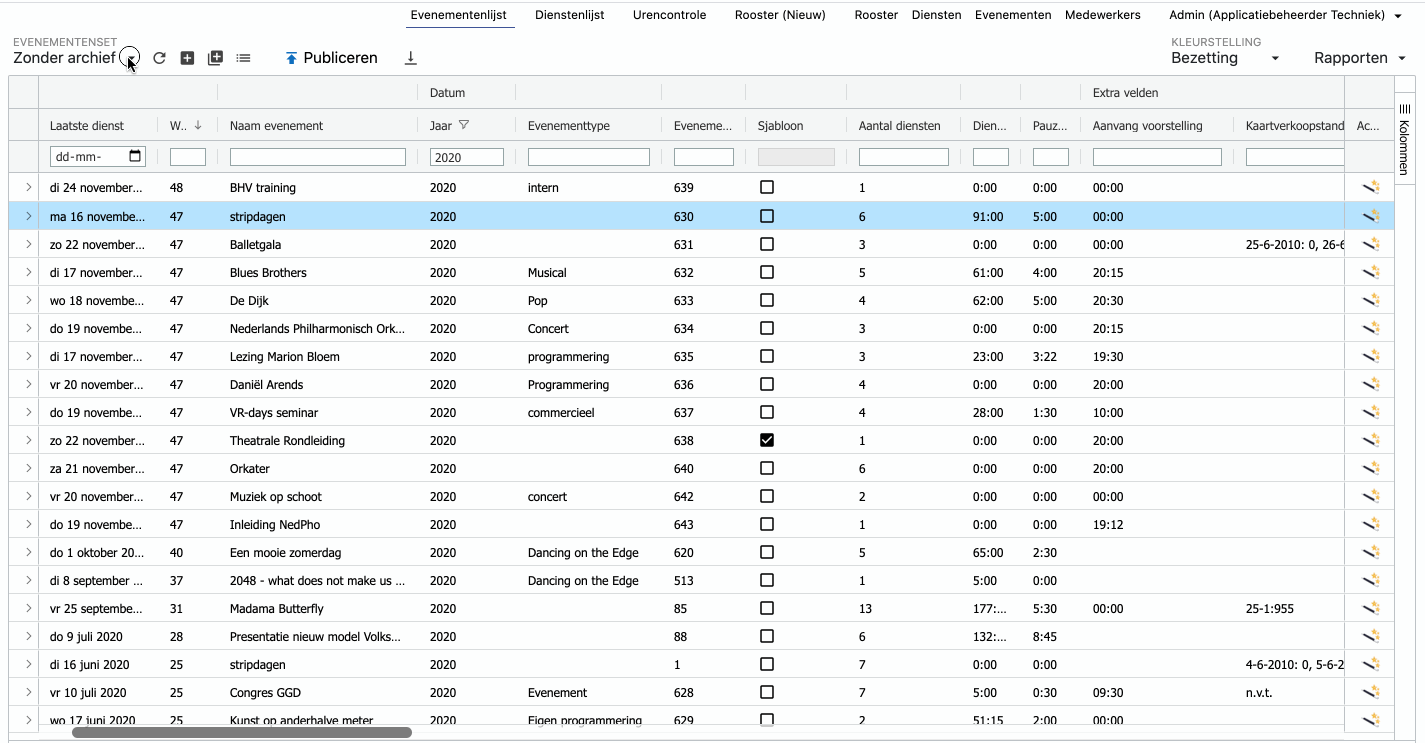The height and width of the screenshot is (743, 1425).
Task: Toggle Sjabloon checkbox for VR-days seminar
Action: click(767, 411)
